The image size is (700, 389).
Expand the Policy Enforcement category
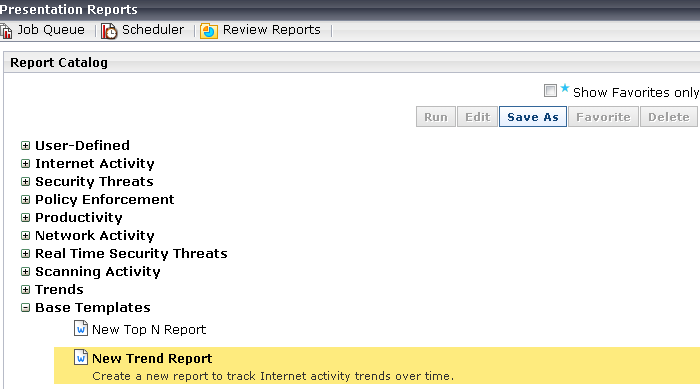(25, 200)
